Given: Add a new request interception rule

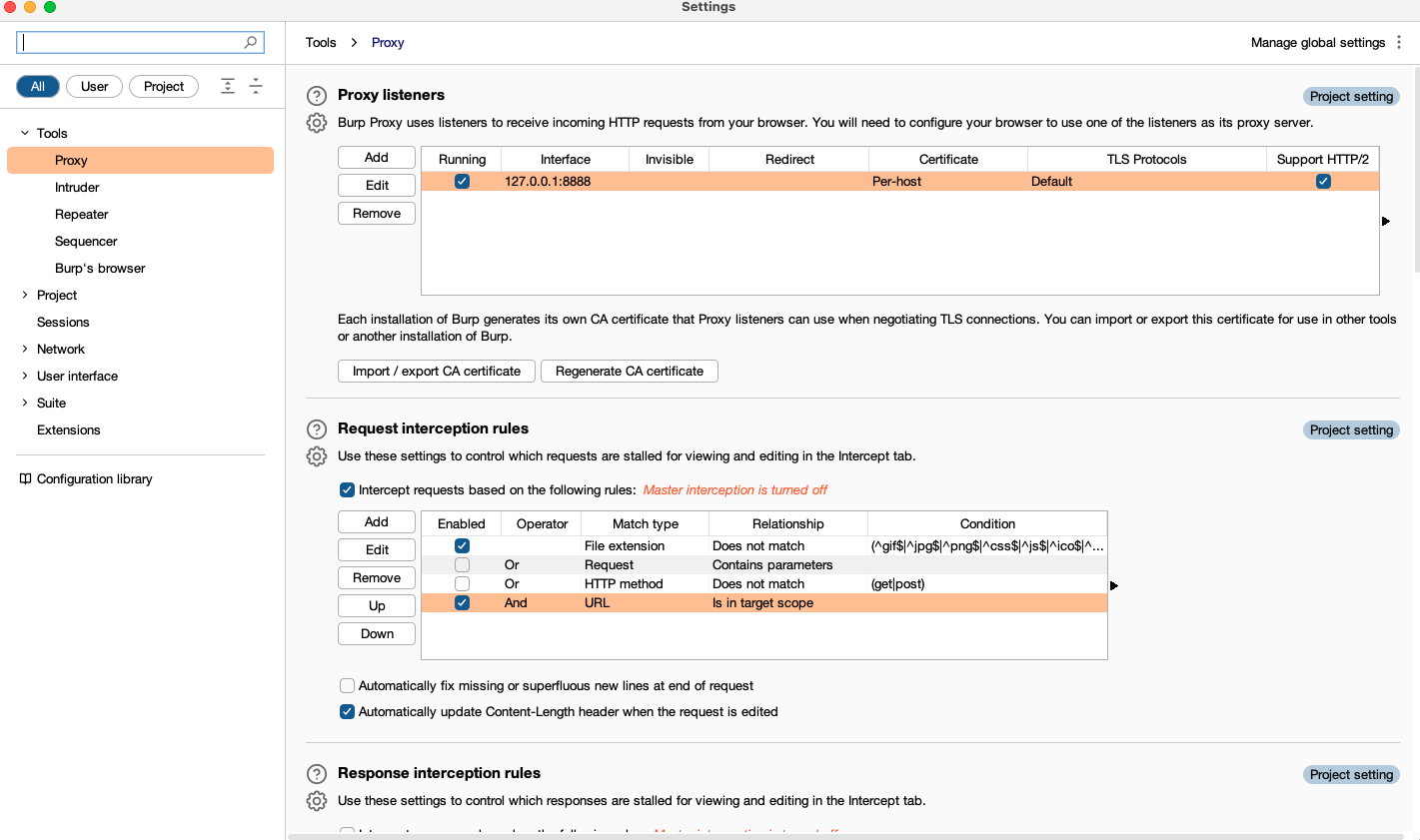Looking at the screenshot, I should tap(377, 521).
